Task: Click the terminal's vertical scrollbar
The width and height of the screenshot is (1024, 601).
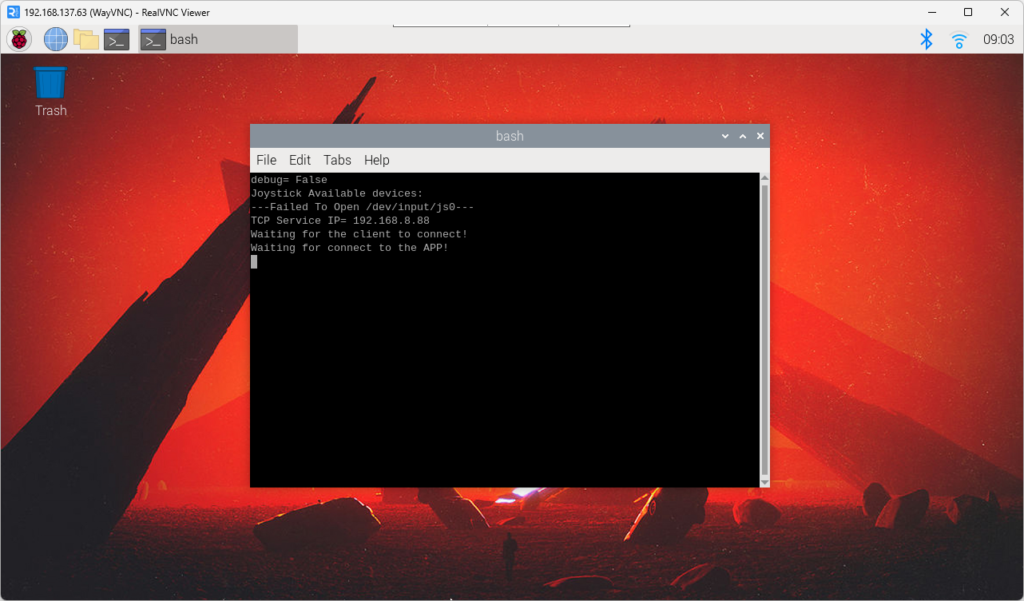Action: point(764,330)
